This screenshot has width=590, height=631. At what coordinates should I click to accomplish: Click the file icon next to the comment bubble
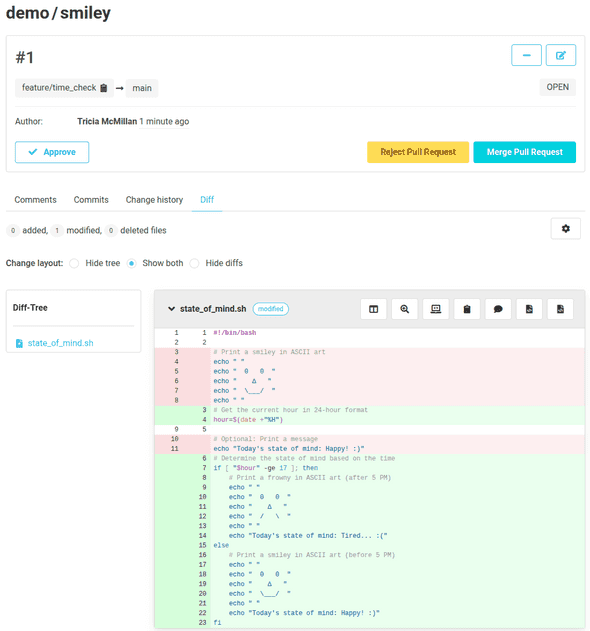pos(529,309)
